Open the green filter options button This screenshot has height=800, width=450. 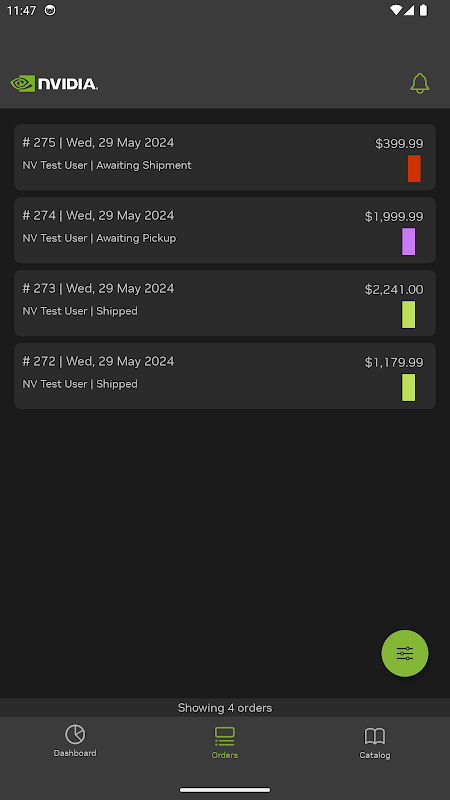coord(405,653)
